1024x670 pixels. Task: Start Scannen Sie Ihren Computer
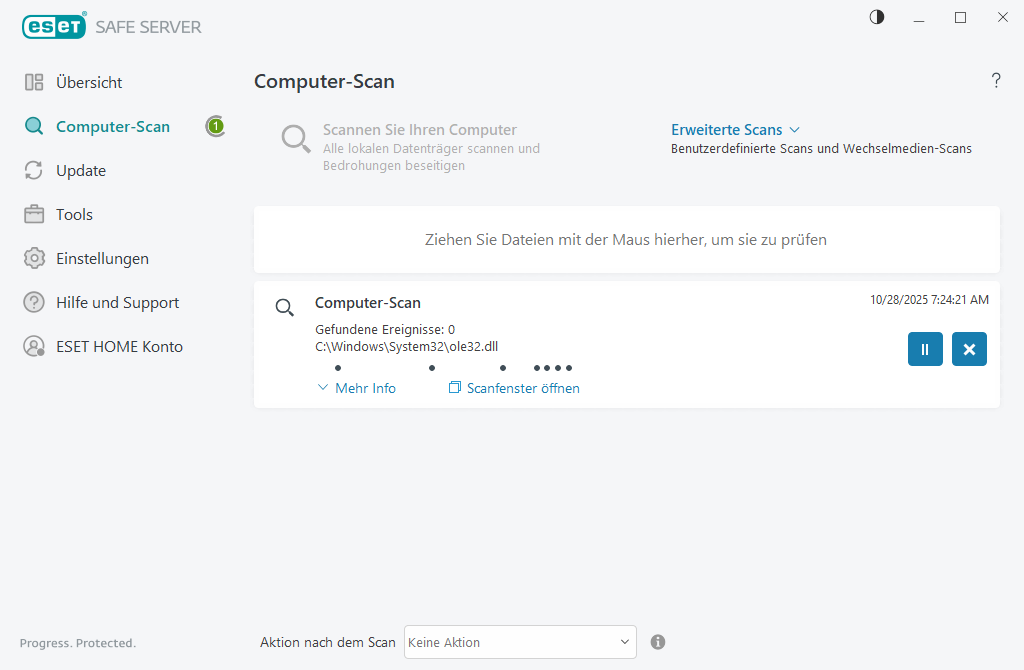click(x=419, y=130)
